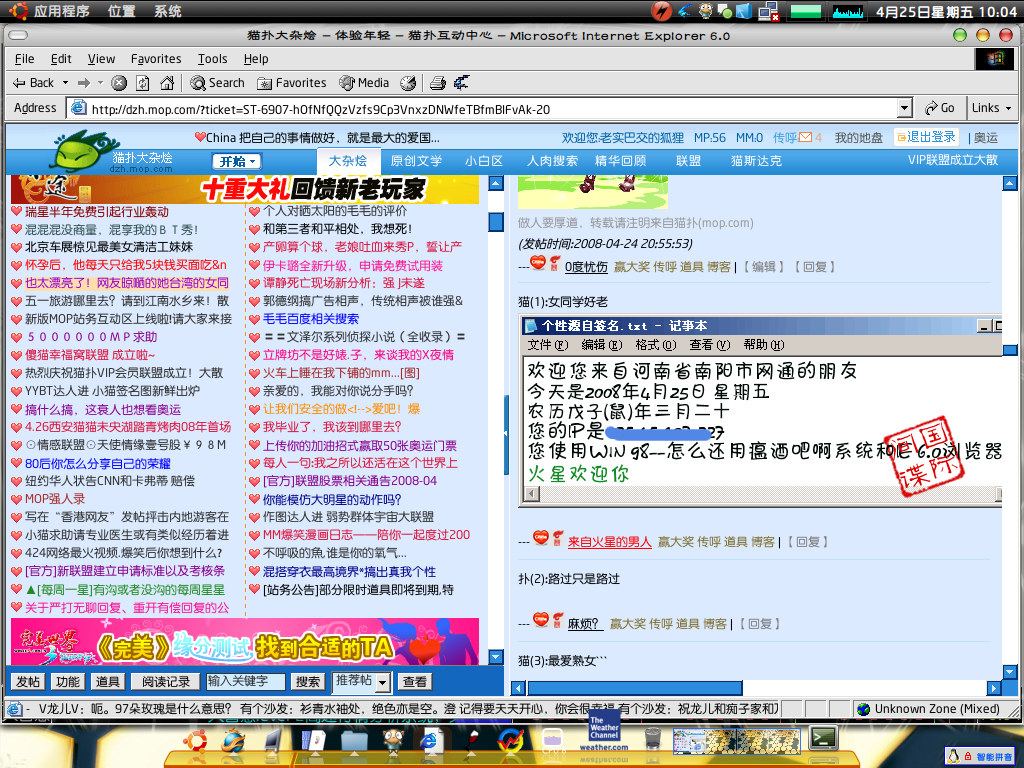Click the Home icon in IE toolbar
The width and height of the screenshot is (1024, 768).
(167, 83)
